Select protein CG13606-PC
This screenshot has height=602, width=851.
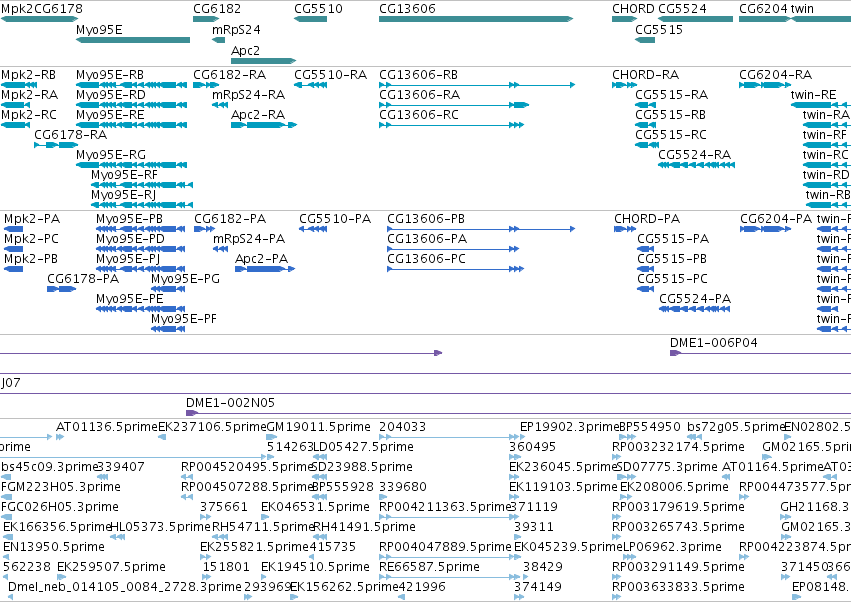[455, 269]
